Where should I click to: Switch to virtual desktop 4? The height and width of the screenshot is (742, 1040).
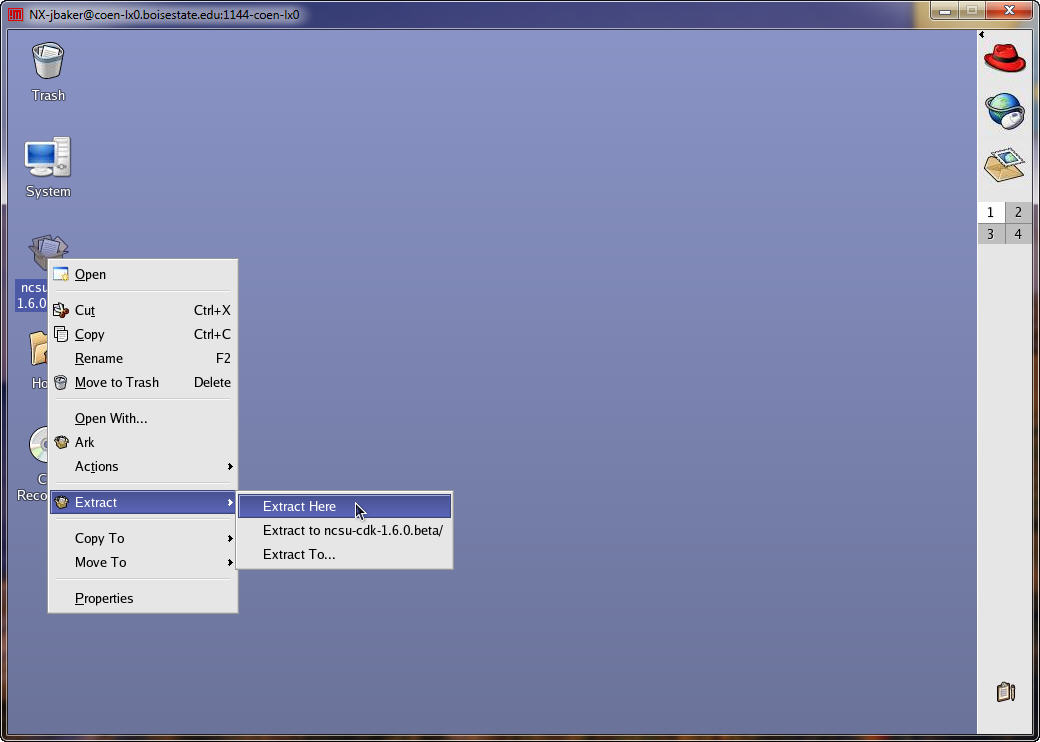(1018, 233)
